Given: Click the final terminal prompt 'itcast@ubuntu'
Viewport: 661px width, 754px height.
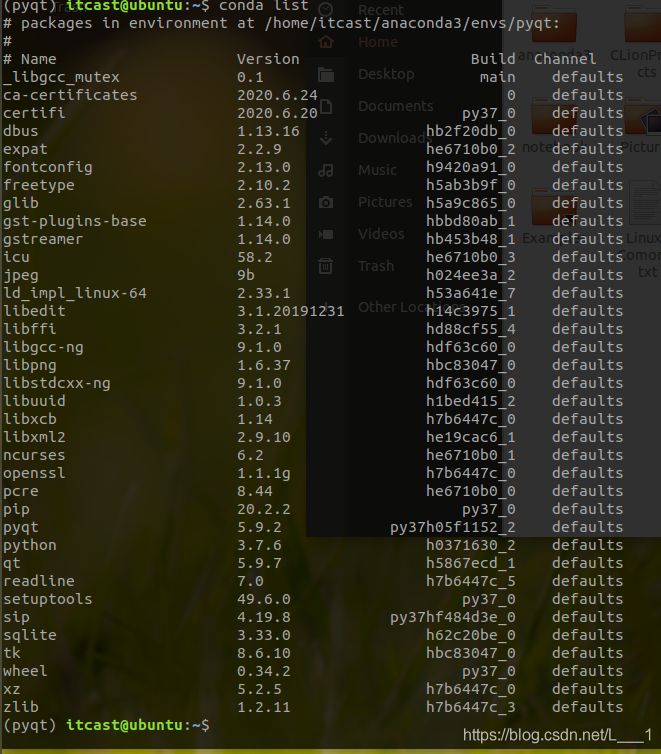Looking at the screenshot, I should point(125,725).
